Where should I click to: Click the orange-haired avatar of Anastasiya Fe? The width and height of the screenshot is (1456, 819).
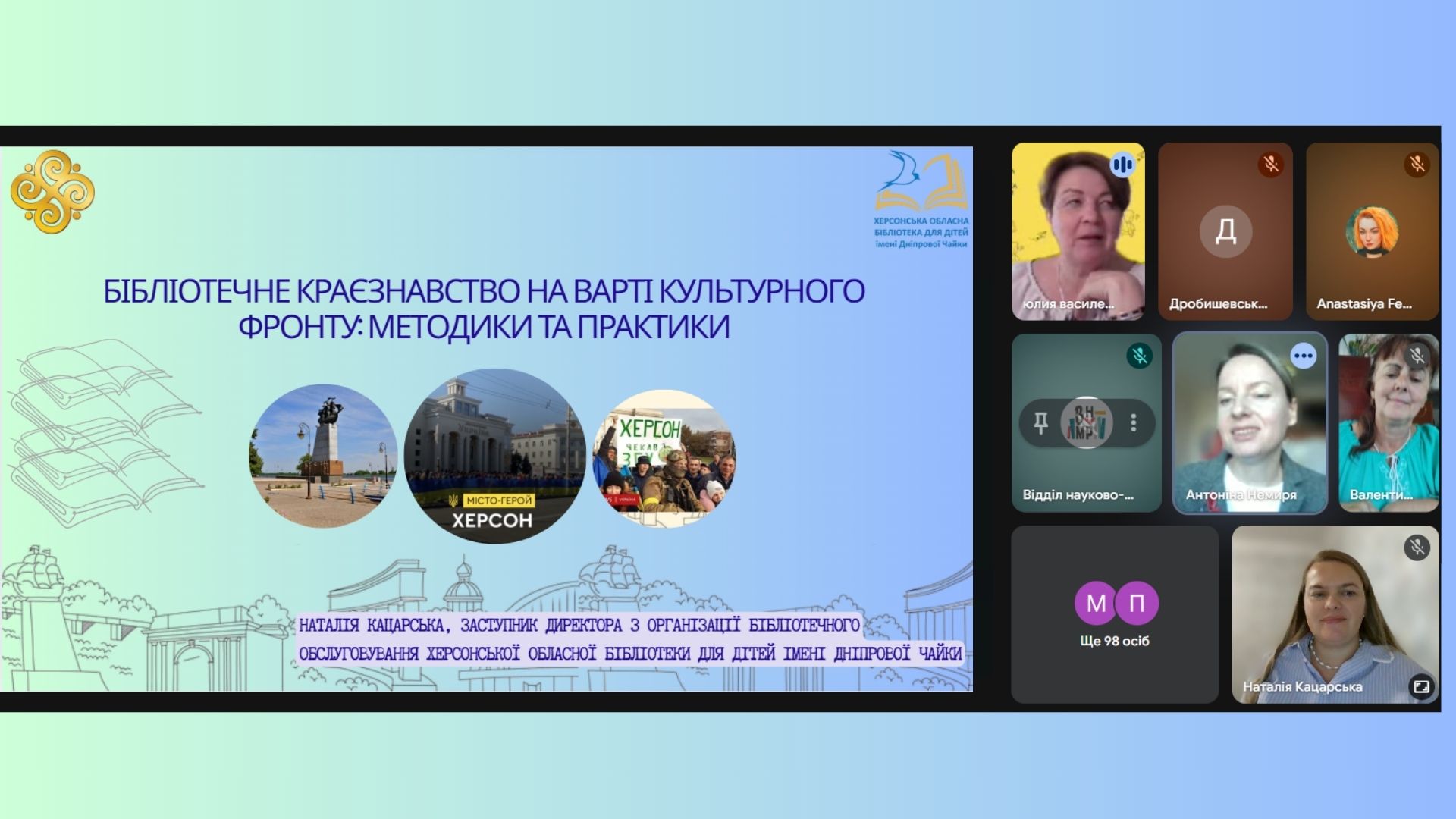coord(1372,231)
